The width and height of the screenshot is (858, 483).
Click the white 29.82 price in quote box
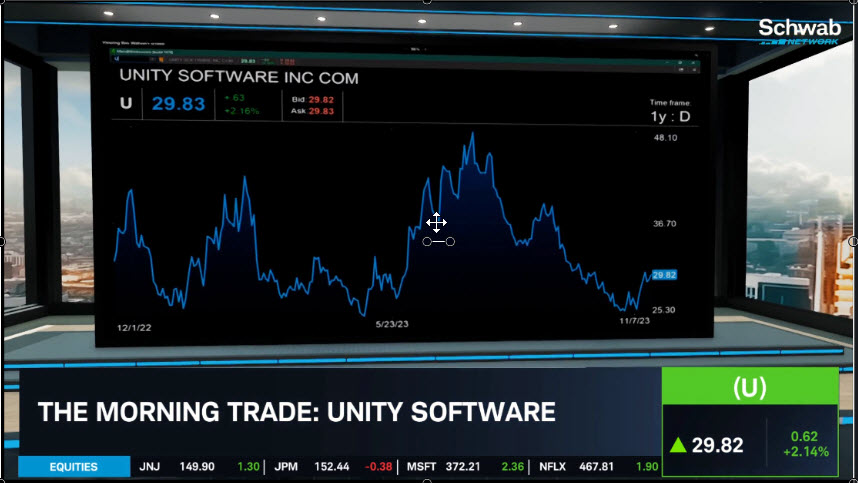(x=717, y=445)
